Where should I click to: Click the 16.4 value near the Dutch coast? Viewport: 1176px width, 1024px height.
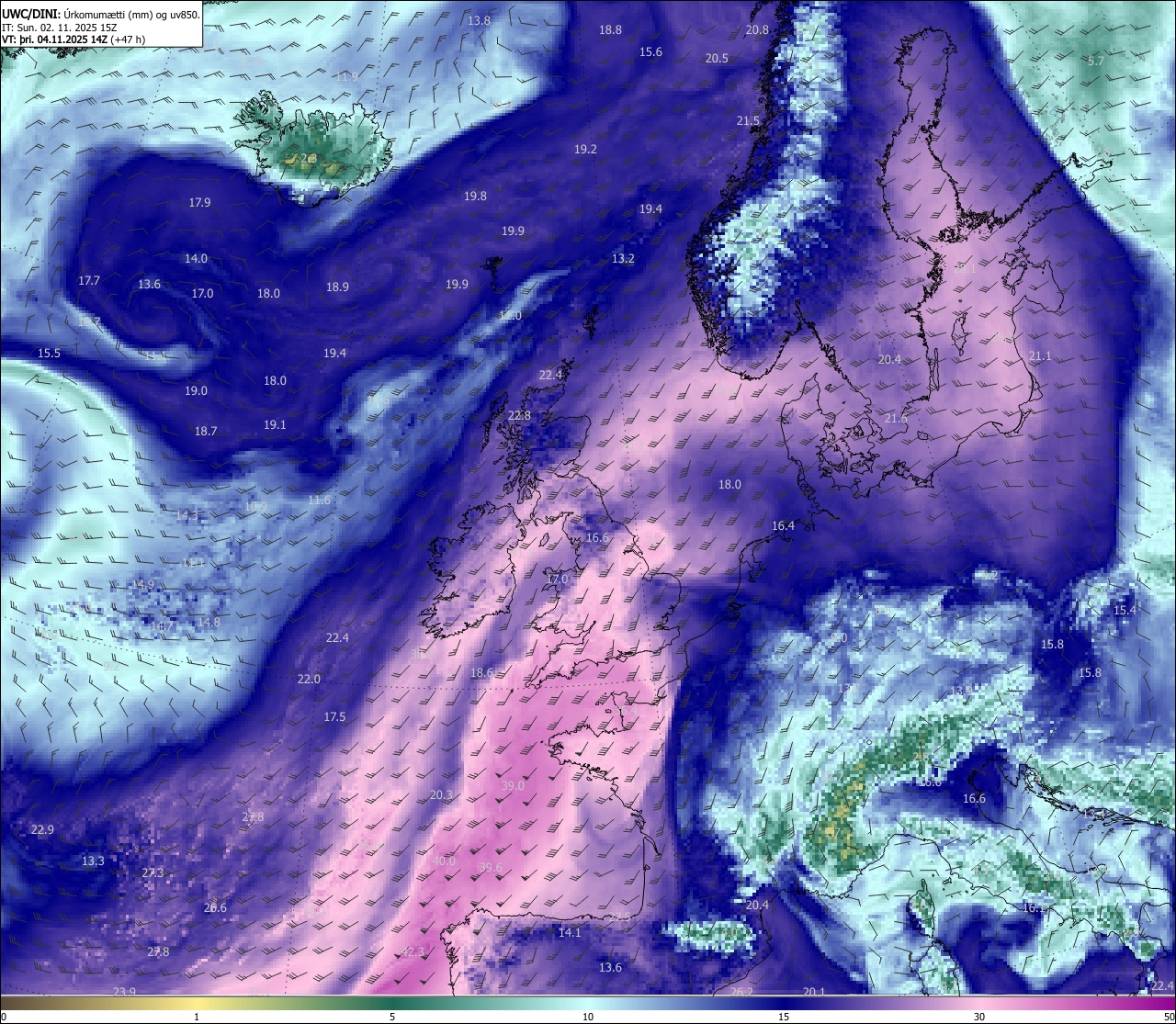783,526
